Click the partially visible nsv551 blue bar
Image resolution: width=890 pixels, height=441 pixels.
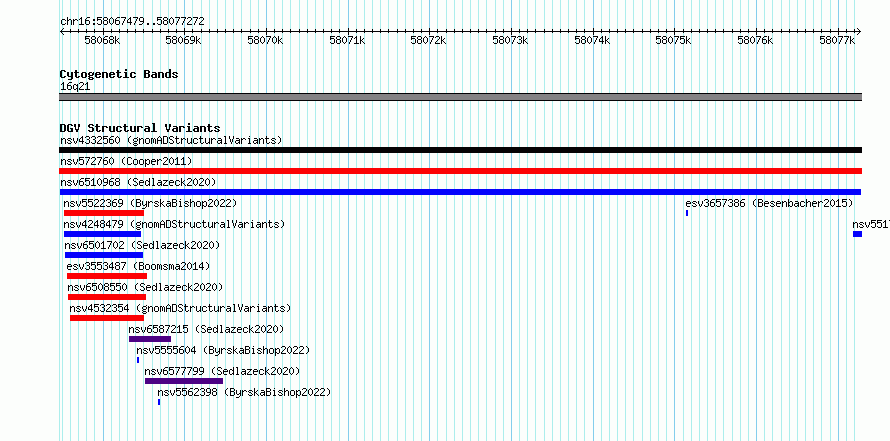click(x=857, y=234)
